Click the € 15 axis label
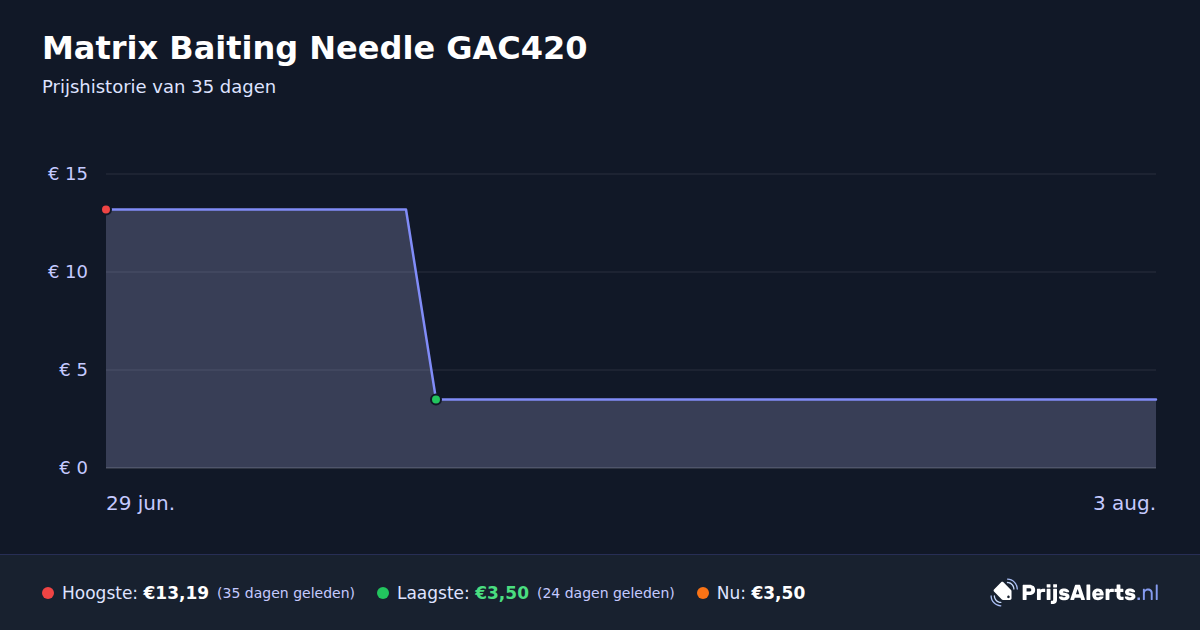This screenshot has height=630, width=1200. (68, 174)
